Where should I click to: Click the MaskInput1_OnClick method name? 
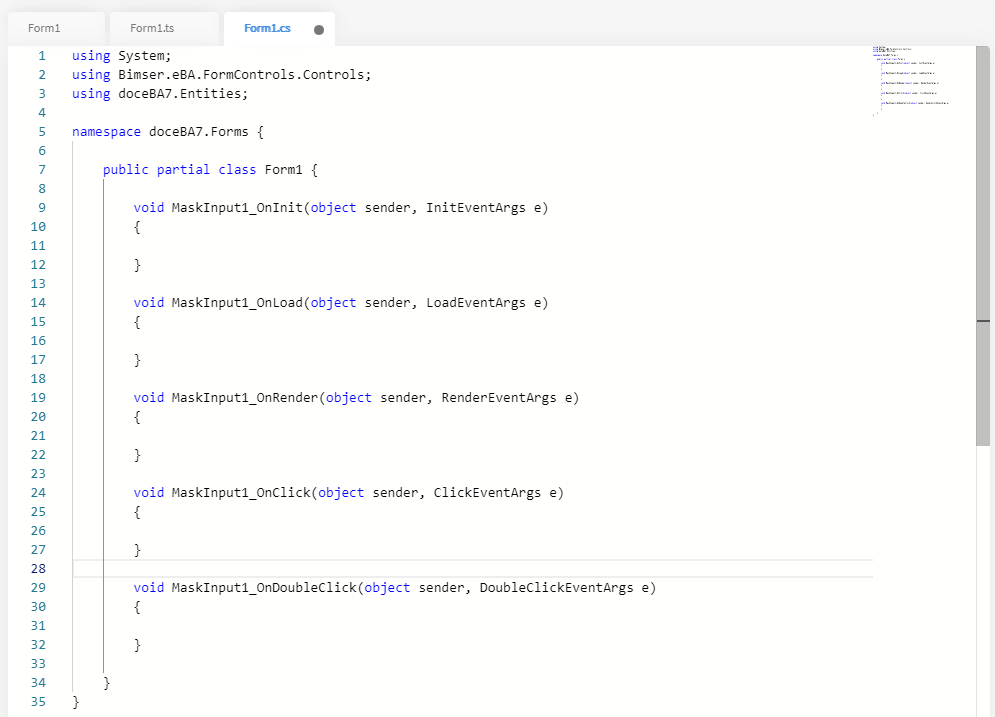pyautogui.click(x=241, y=493)
